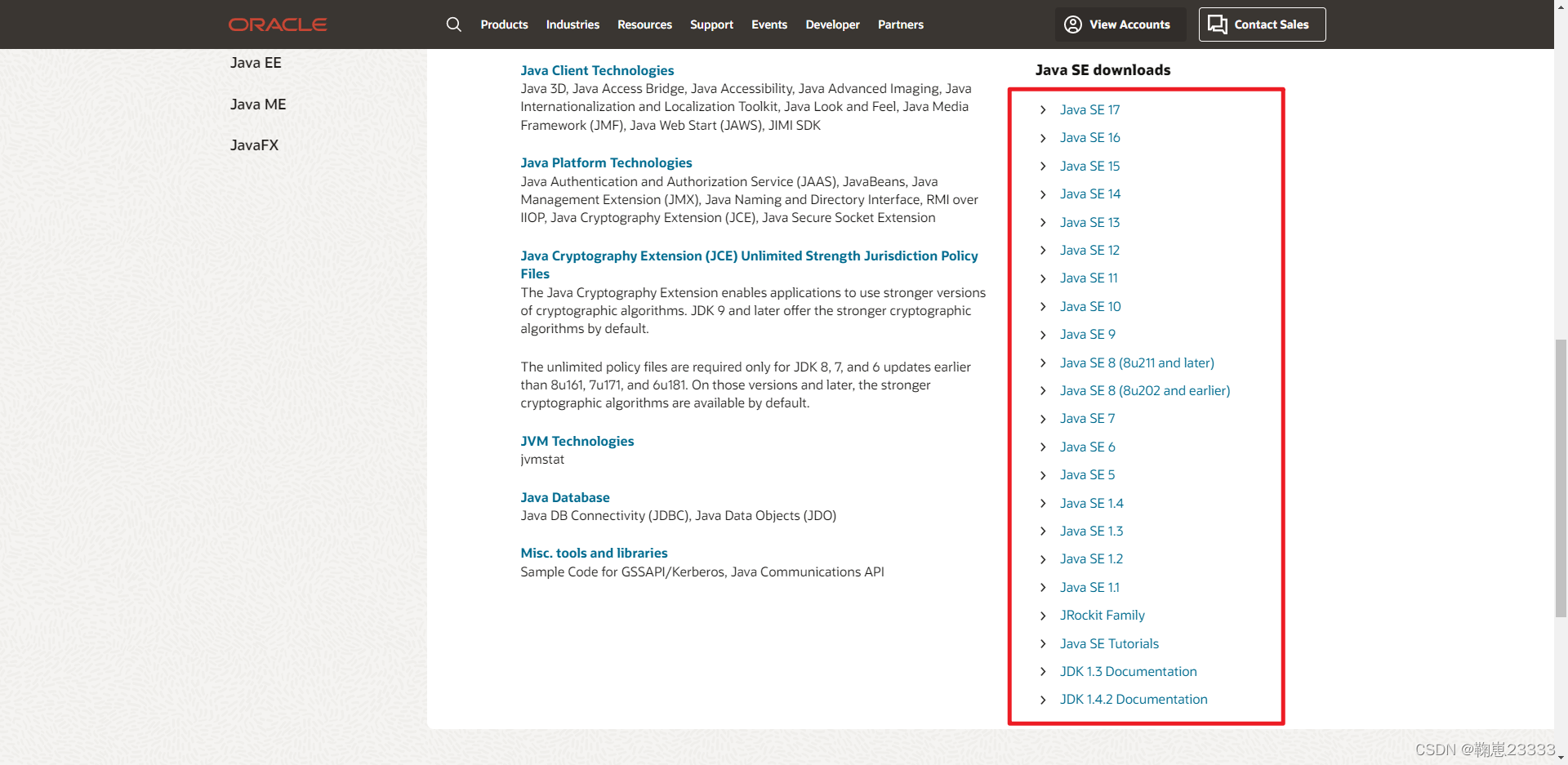Click the chevron beside Java SE 12

1043,251
